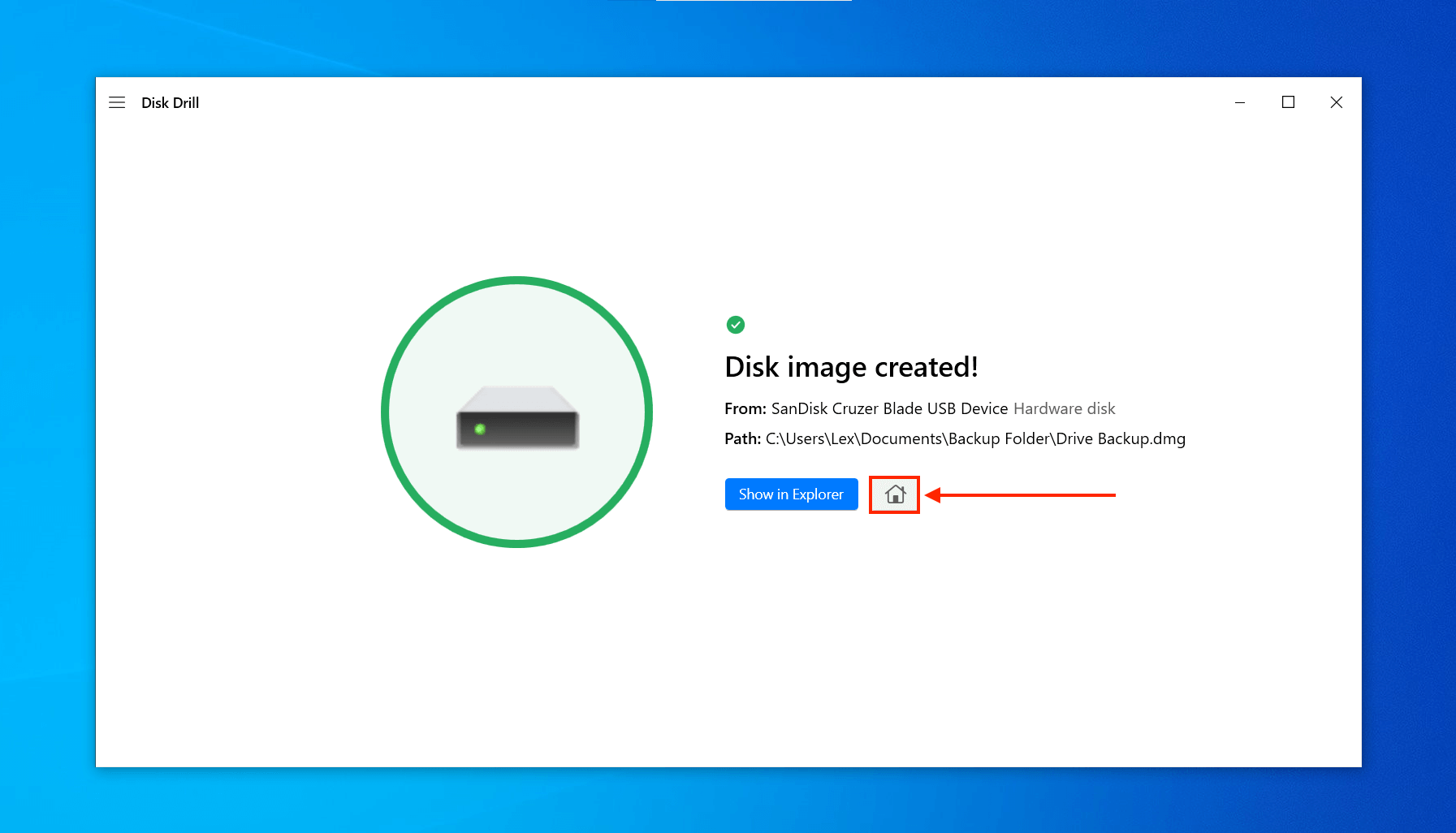Minimize the Disk Drill window
Viewport: 1456px width, 833px height.
[x=1240, y=102]
